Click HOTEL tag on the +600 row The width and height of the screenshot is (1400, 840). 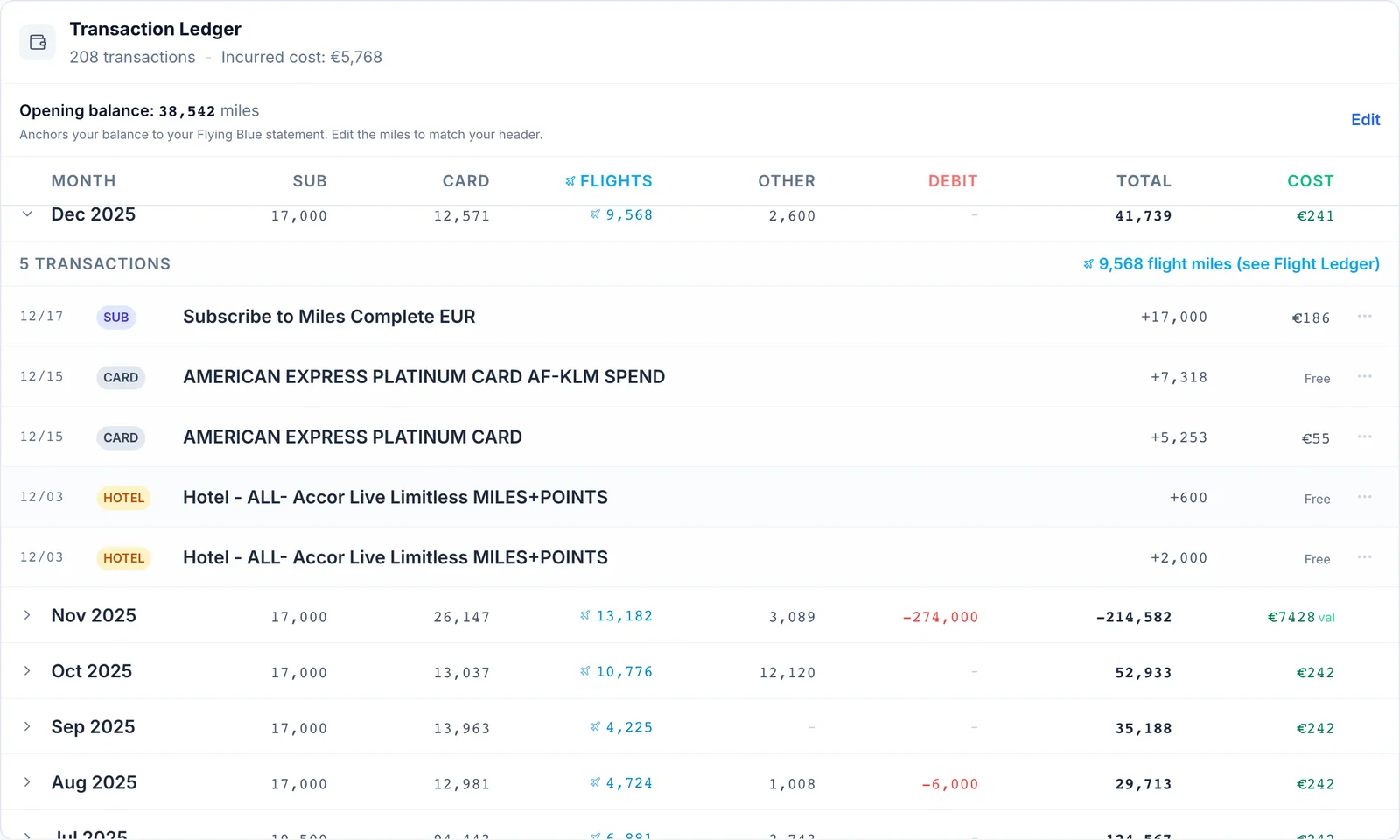123,498
